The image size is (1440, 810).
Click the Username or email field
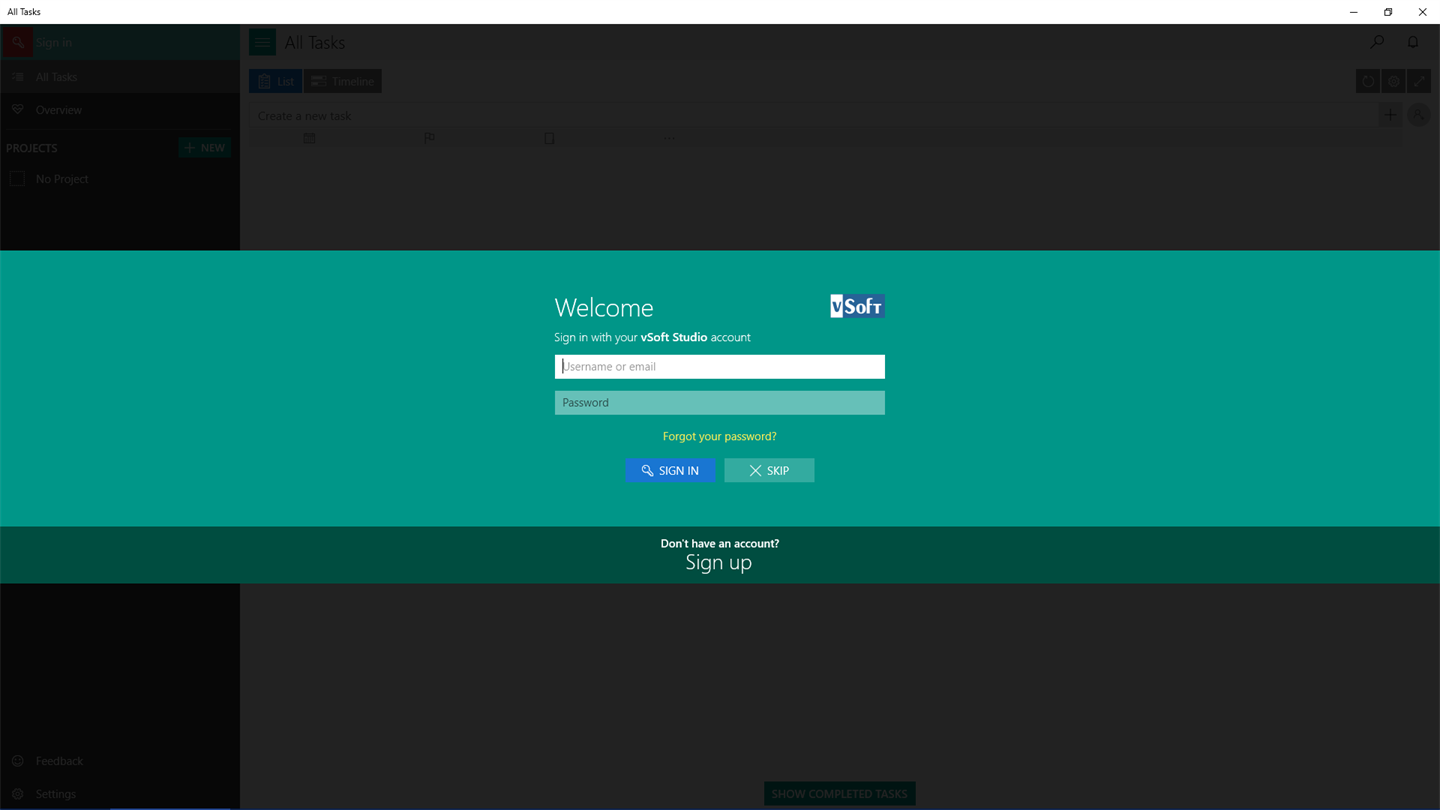[x=719, y=367]
